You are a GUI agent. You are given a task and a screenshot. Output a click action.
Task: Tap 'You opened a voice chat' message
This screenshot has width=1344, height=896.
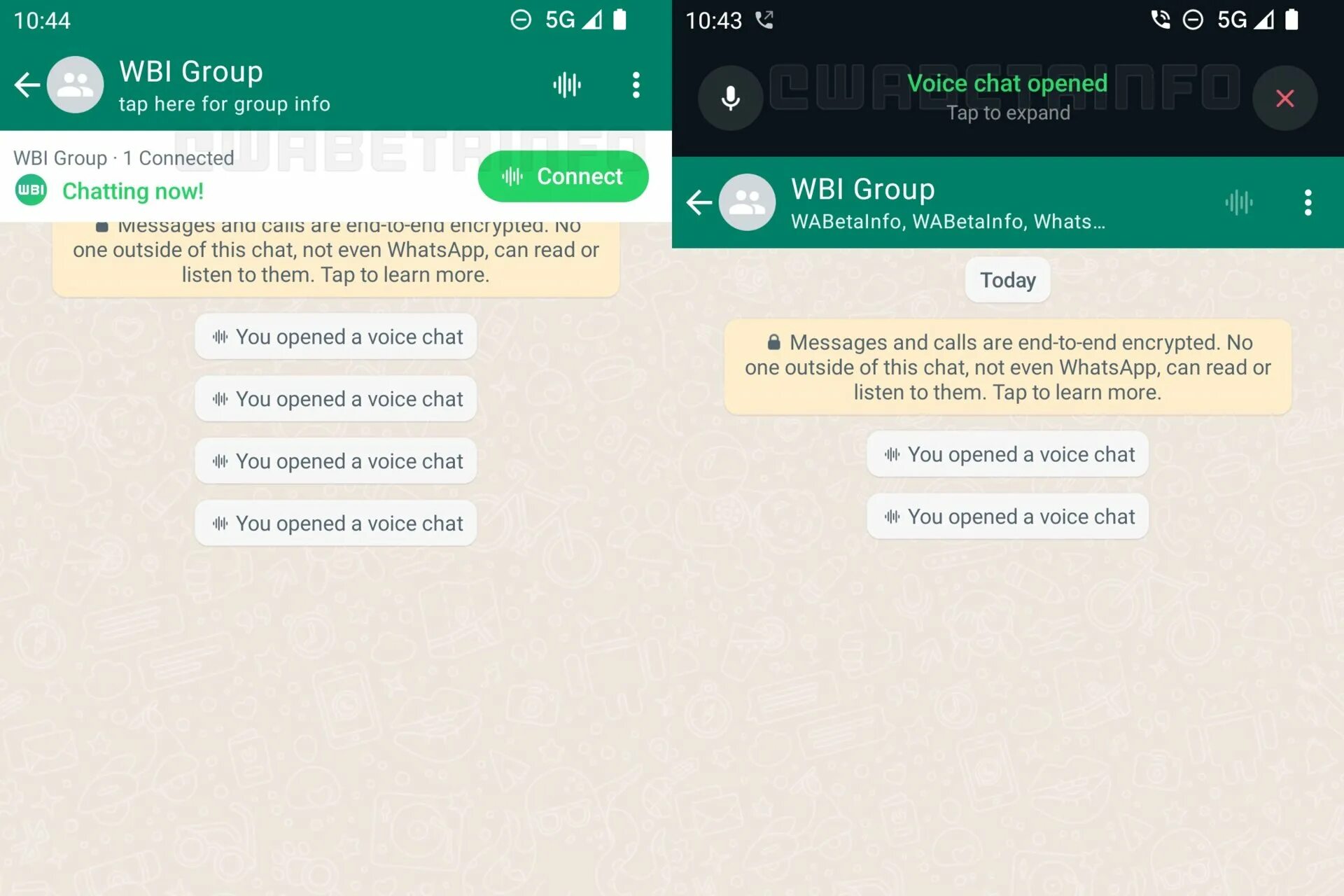tap(338, 336)
